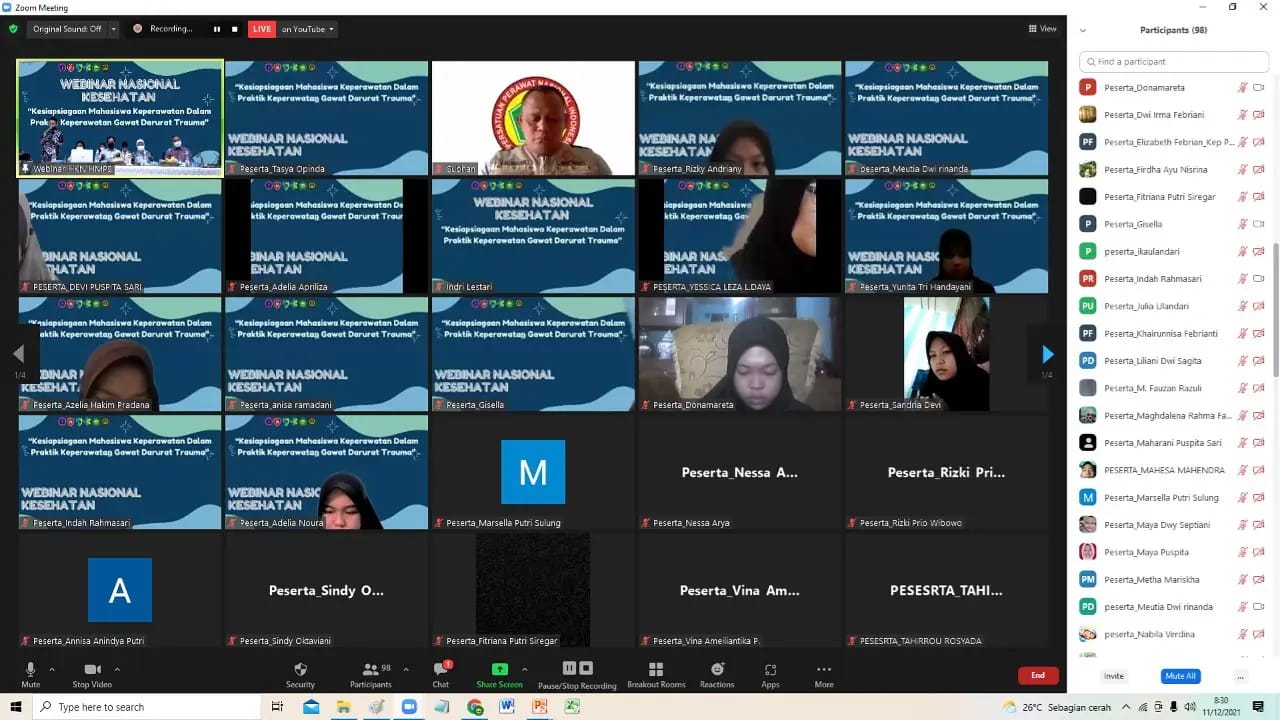Open the Security shield icon
The image size is (1280, 720).
click(300, 670)
